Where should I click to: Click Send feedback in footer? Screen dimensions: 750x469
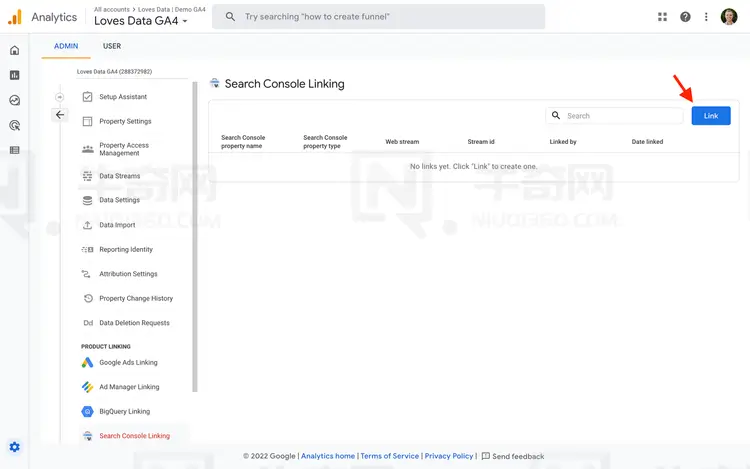(513, 456)
